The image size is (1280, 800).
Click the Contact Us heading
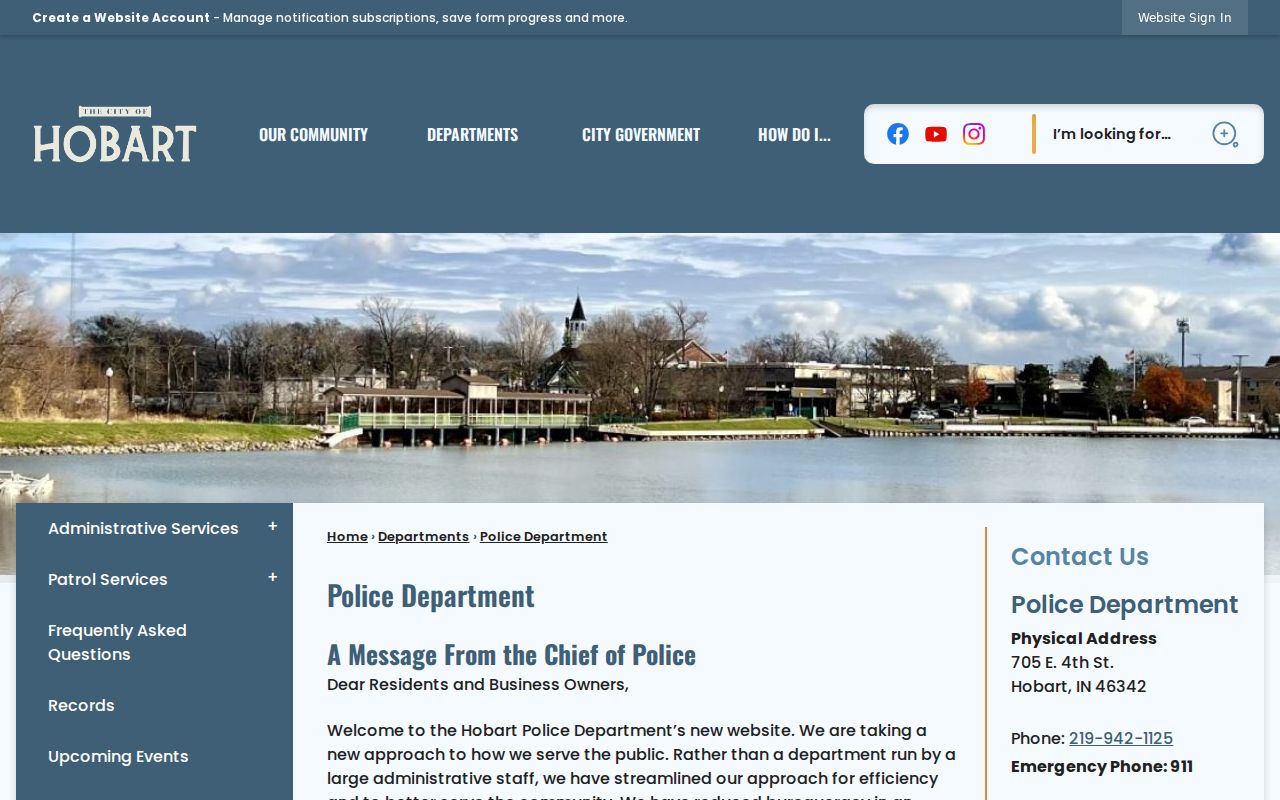[1080, 557]
